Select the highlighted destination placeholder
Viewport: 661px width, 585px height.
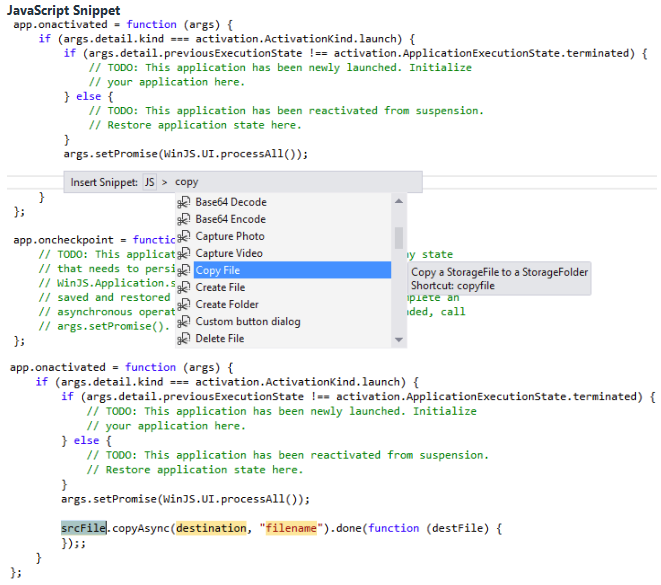point(210,527)
